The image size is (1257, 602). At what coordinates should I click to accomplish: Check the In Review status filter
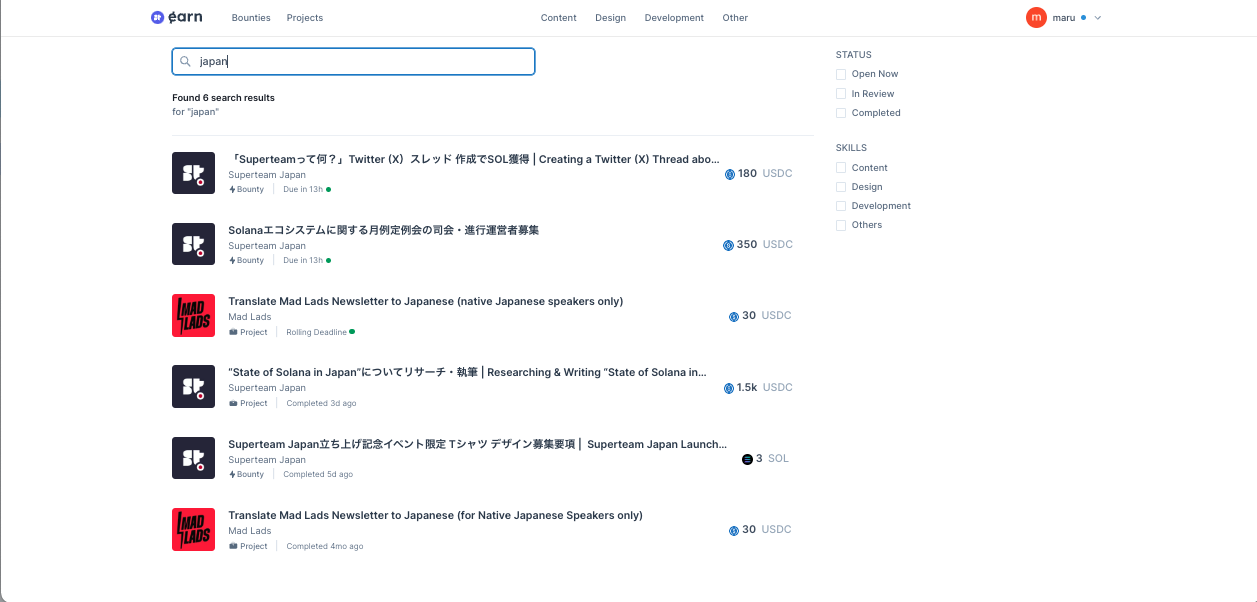841,93
